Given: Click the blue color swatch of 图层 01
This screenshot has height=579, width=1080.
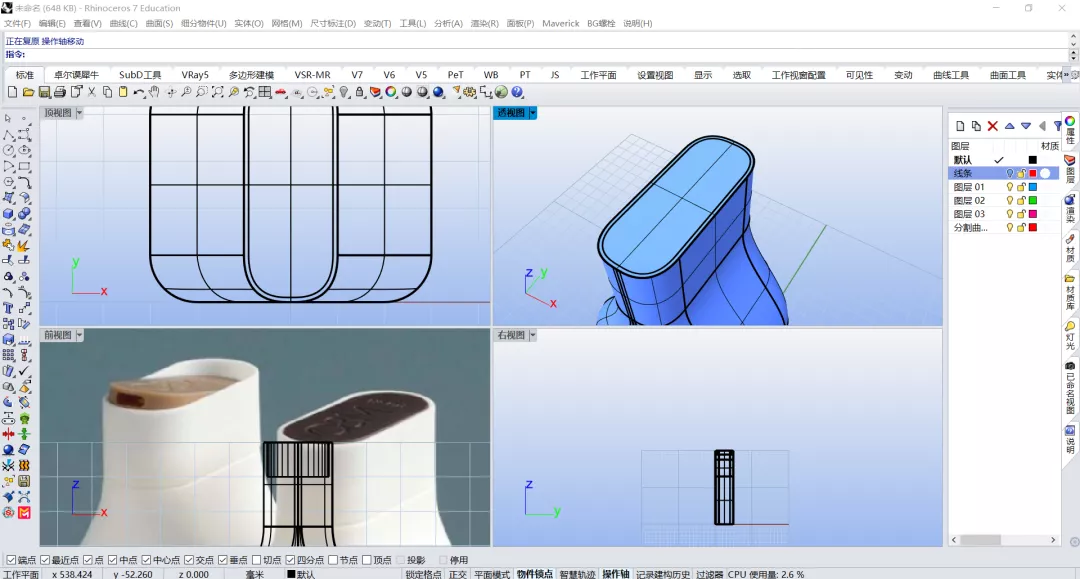Looking at the screenshot, I should (1032, 187).
